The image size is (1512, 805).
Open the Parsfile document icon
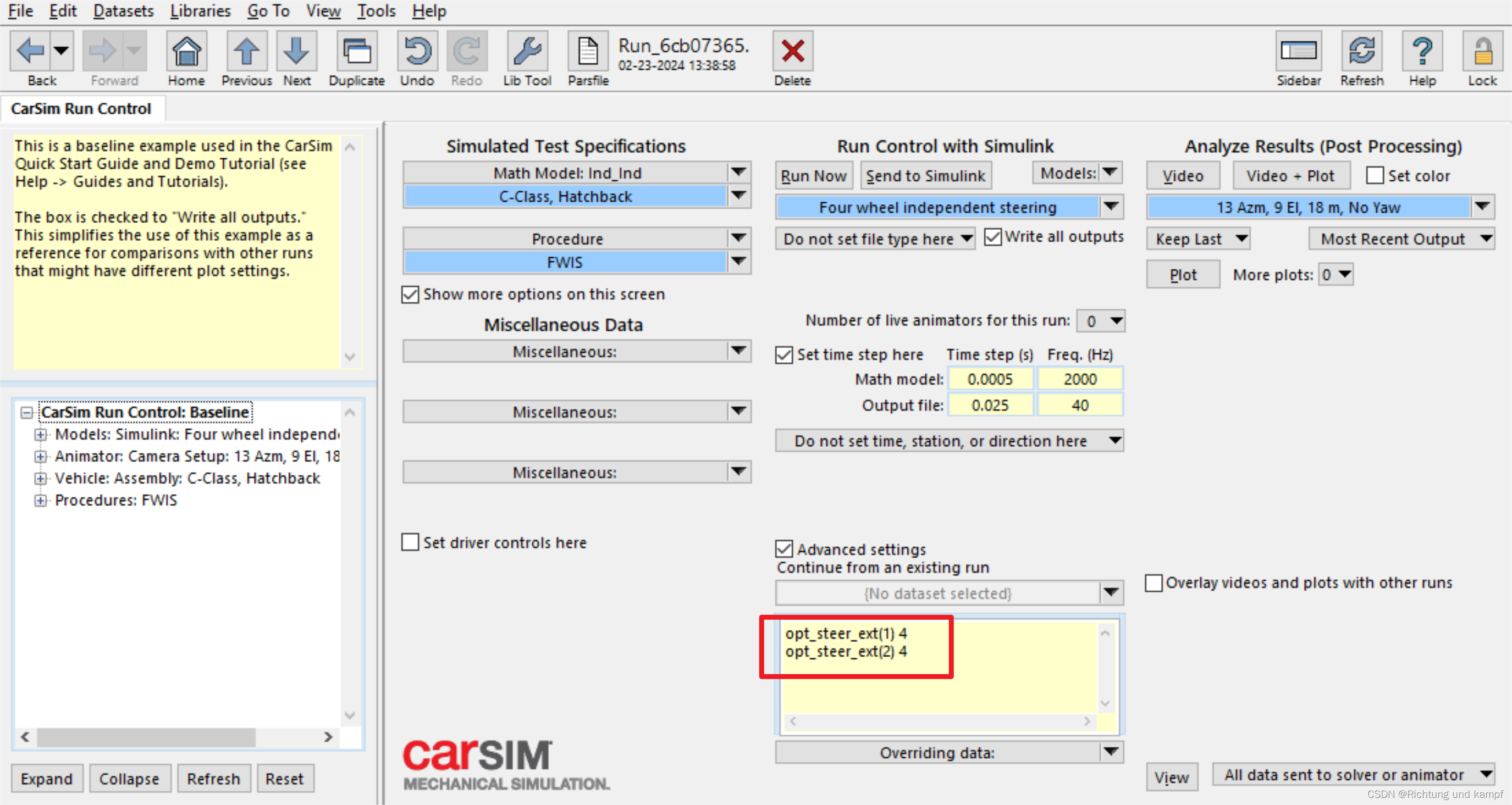point(588,52)
